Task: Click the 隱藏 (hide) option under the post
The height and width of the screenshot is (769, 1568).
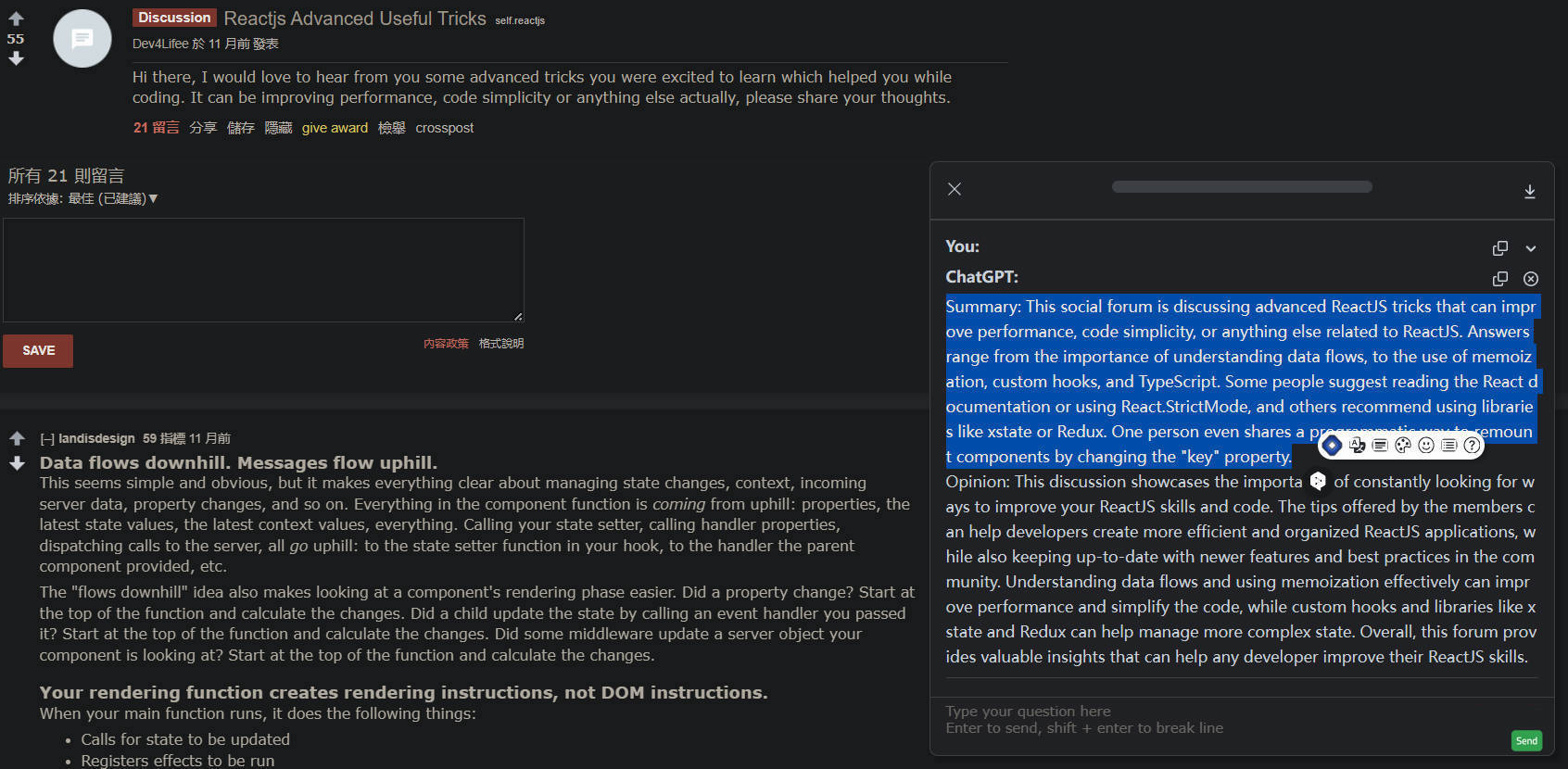Action: coord(278,128)
